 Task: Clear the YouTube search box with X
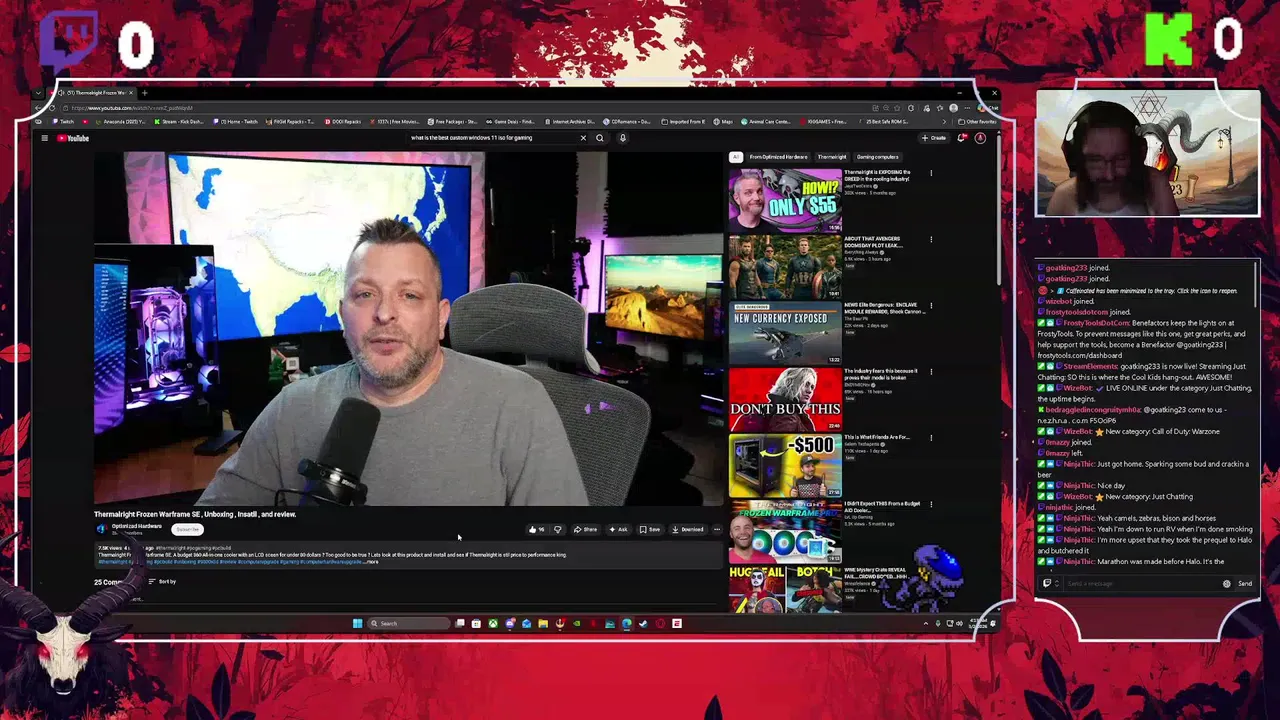[583, 138]
